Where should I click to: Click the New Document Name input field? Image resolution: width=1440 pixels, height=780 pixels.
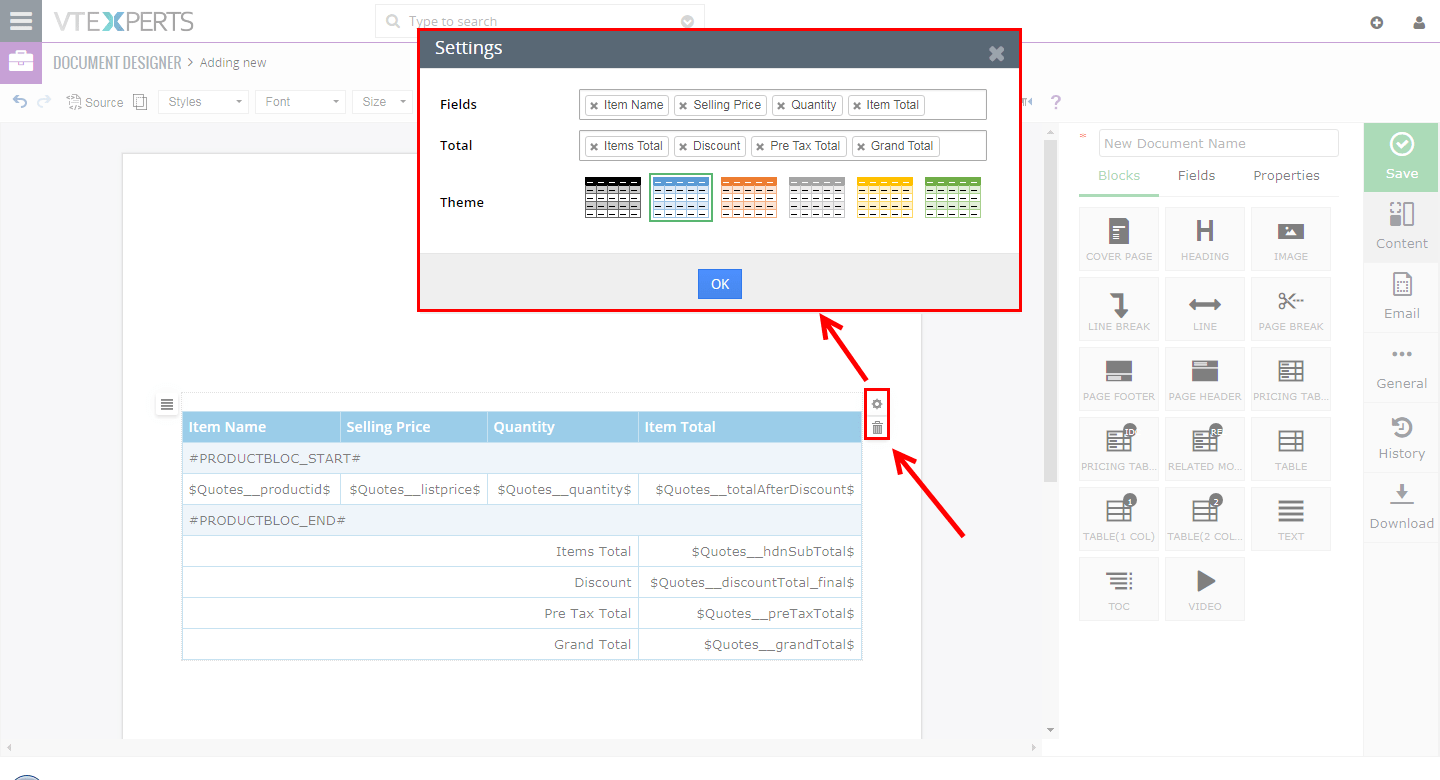tap(1218, 143)
